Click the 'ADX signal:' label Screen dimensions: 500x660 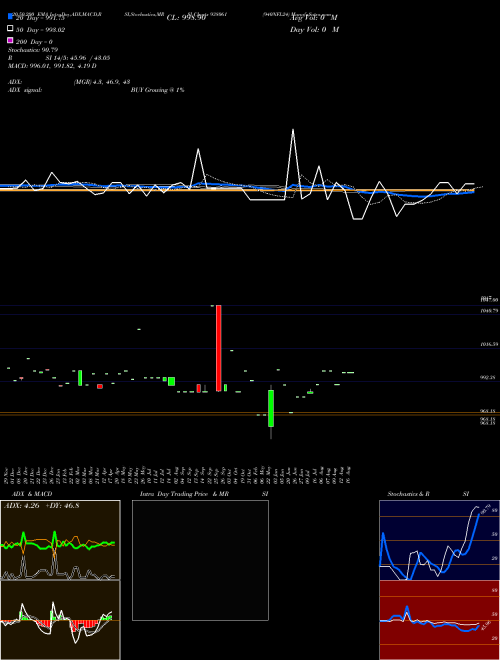[25, 90]
